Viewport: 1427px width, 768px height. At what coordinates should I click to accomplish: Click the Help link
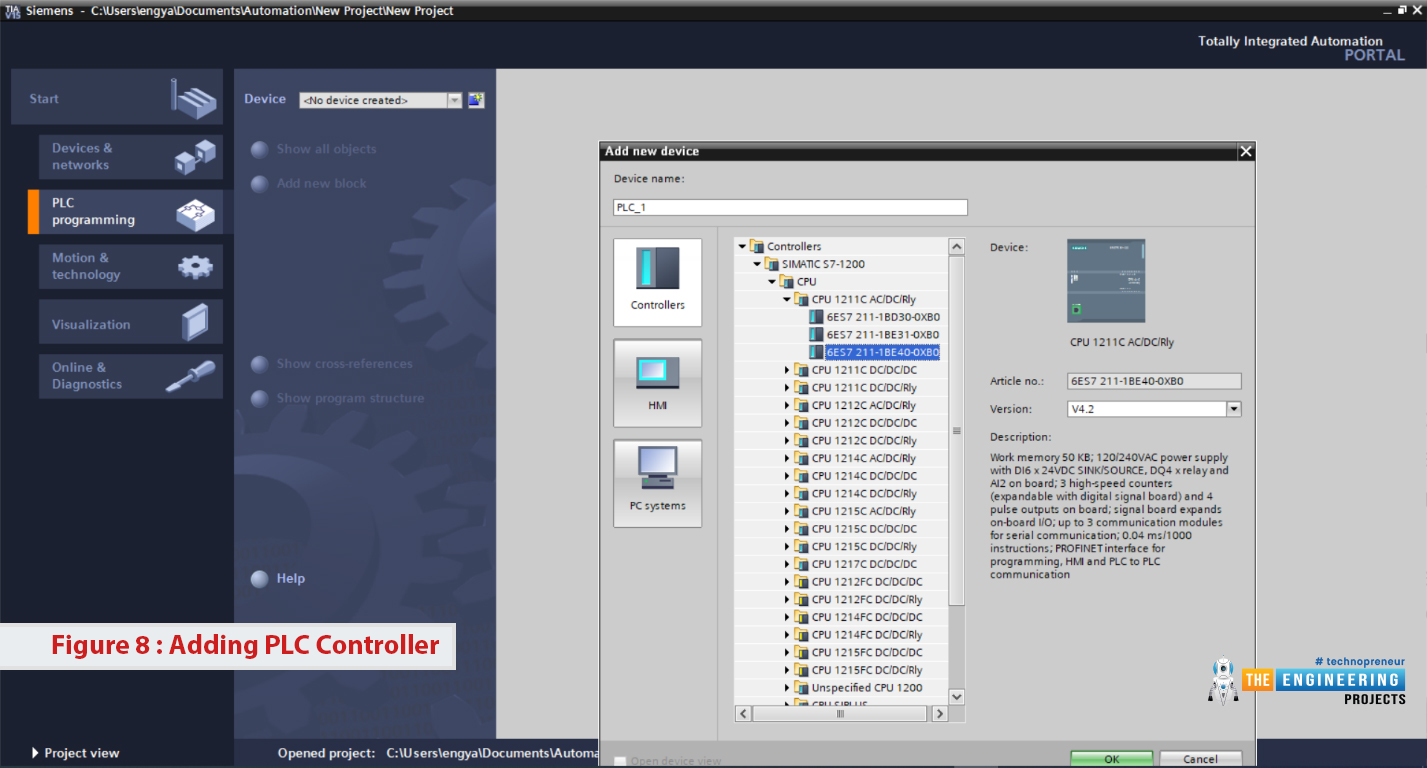[291, 579]
